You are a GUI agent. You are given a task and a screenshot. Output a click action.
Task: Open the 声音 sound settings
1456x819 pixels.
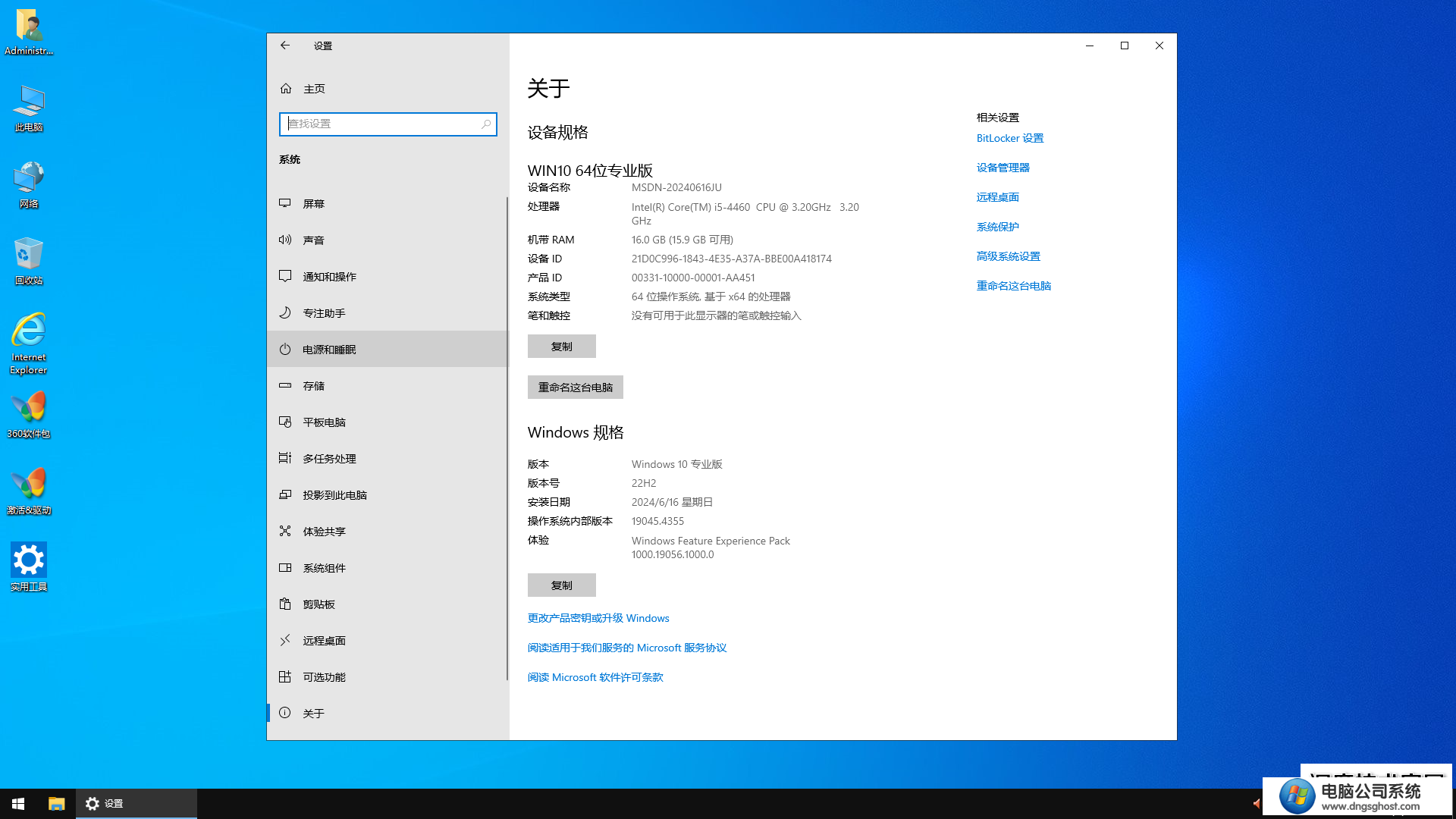pos(388,240)
